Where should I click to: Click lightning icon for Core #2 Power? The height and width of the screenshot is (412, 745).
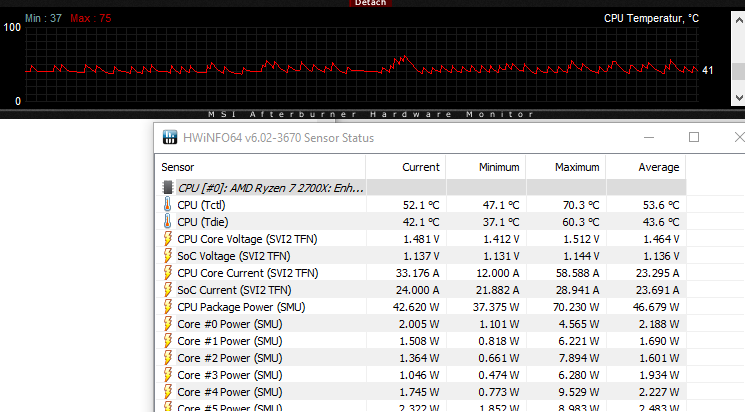coord(167,358)
